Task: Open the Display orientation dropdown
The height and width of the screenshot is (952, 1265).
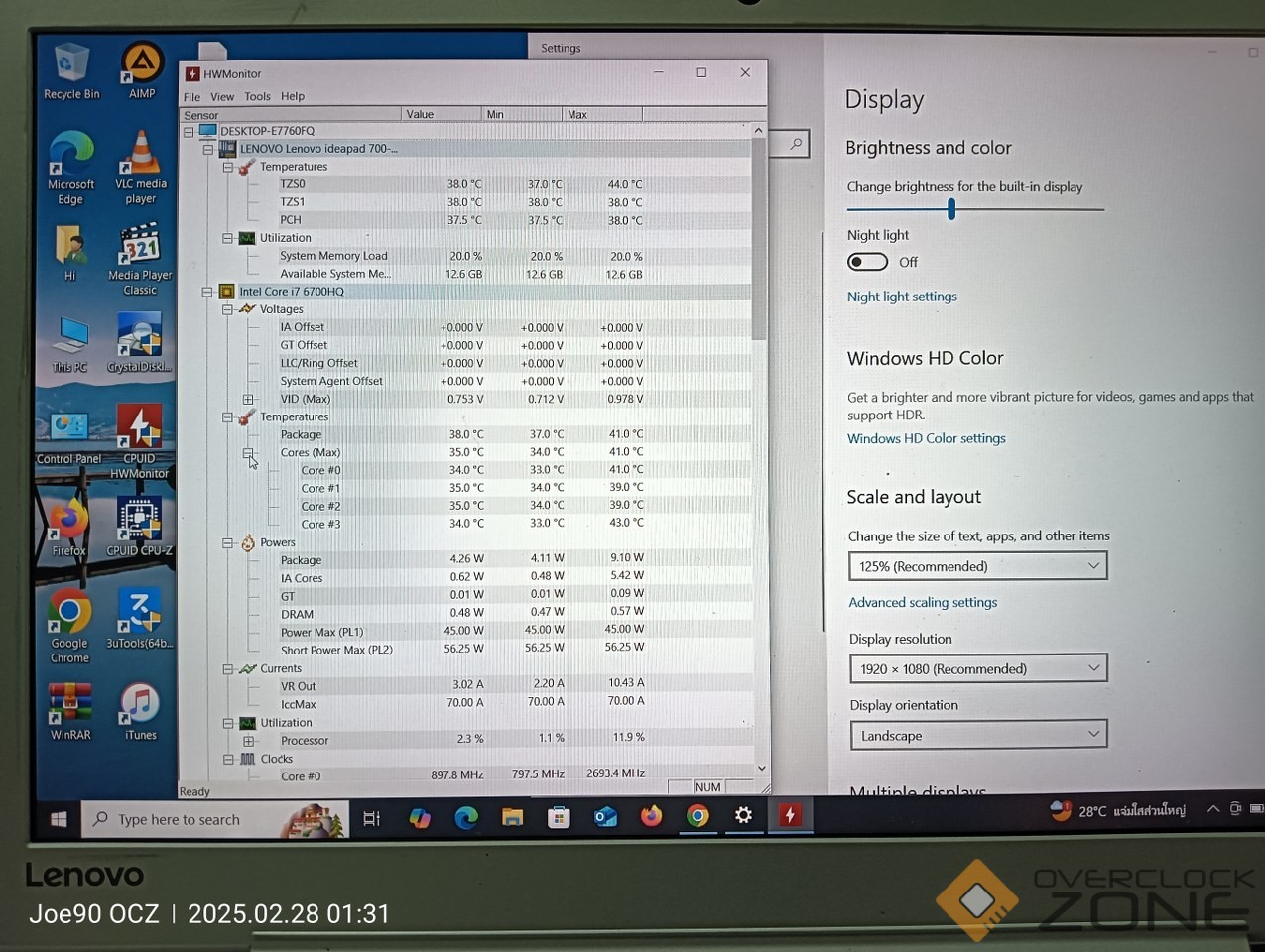Action: (979, 735)
